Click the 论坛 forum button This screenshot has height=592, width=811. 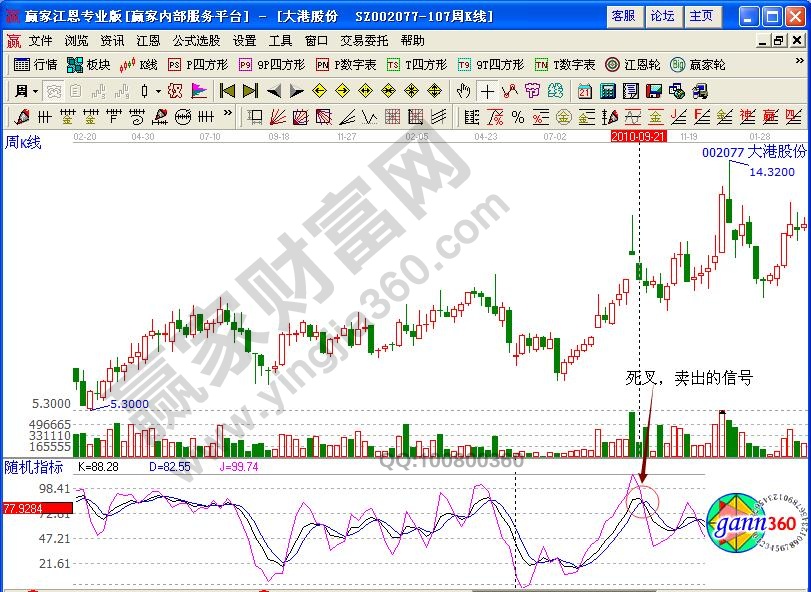662,16
